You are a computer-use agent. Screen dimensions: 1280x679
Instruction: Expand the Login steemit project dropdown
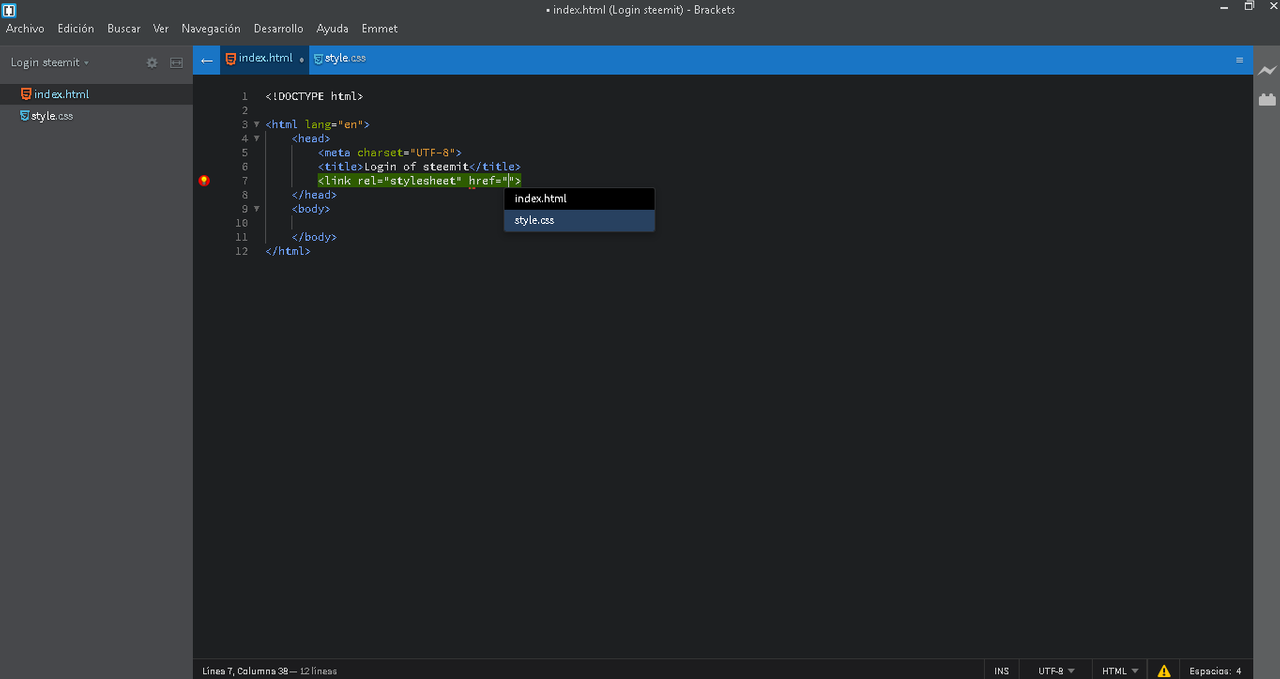(49, 62)
